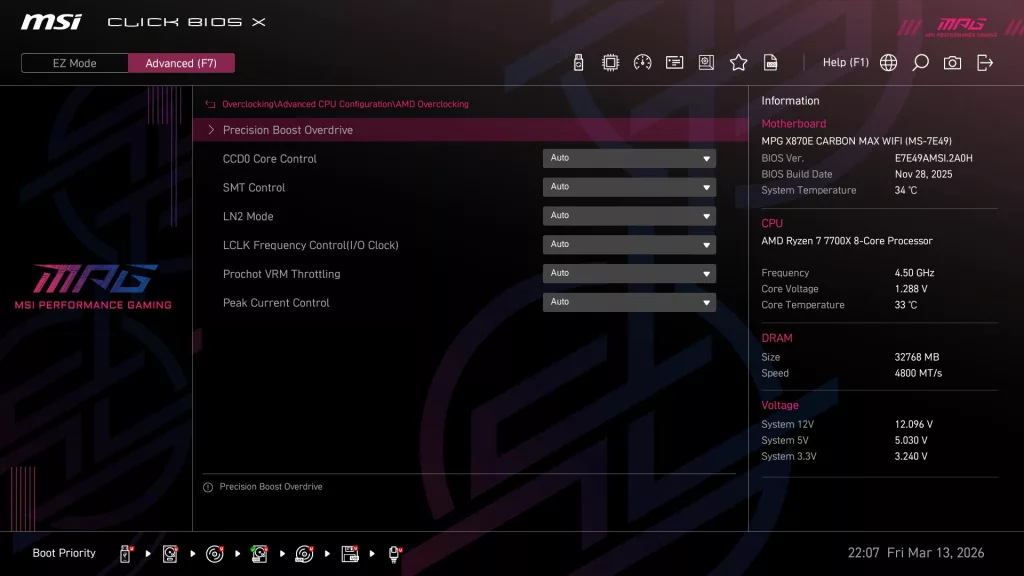
Task: Open Help via the Help (F1) button
Action: [845, 62]
